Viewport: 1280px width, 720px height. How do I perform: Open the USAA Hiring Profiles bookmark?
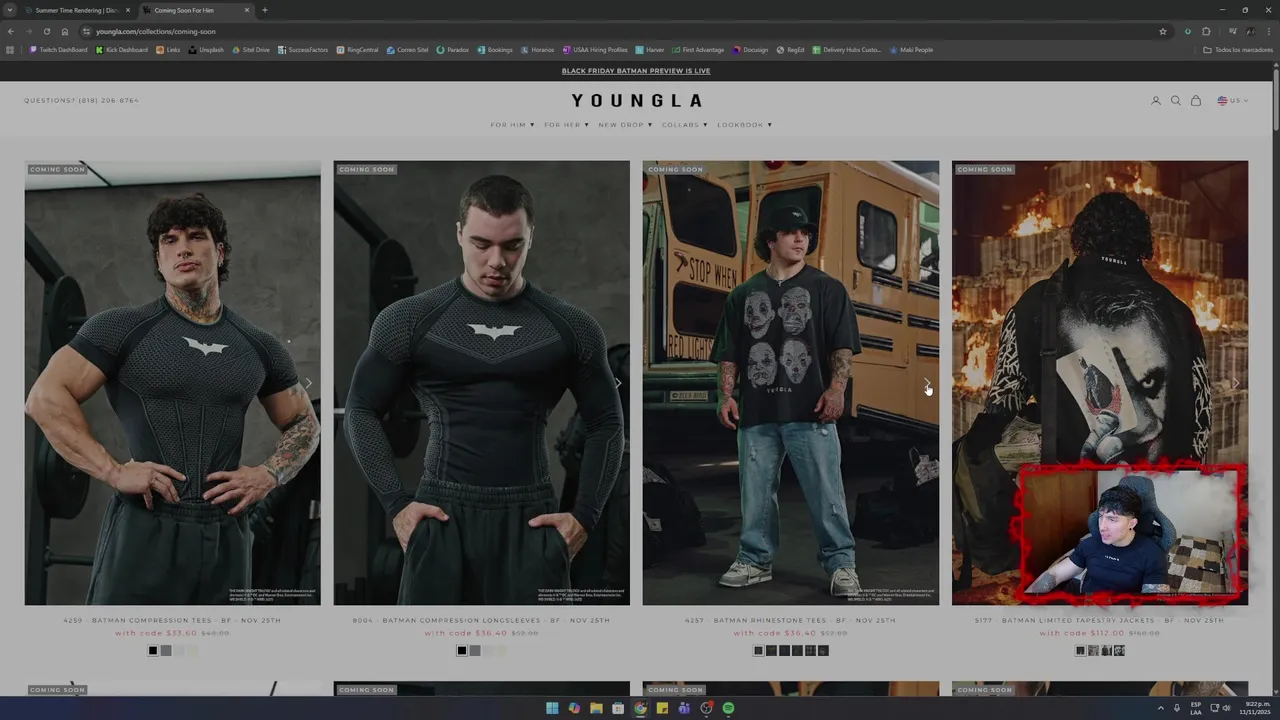tap(595, 49)
